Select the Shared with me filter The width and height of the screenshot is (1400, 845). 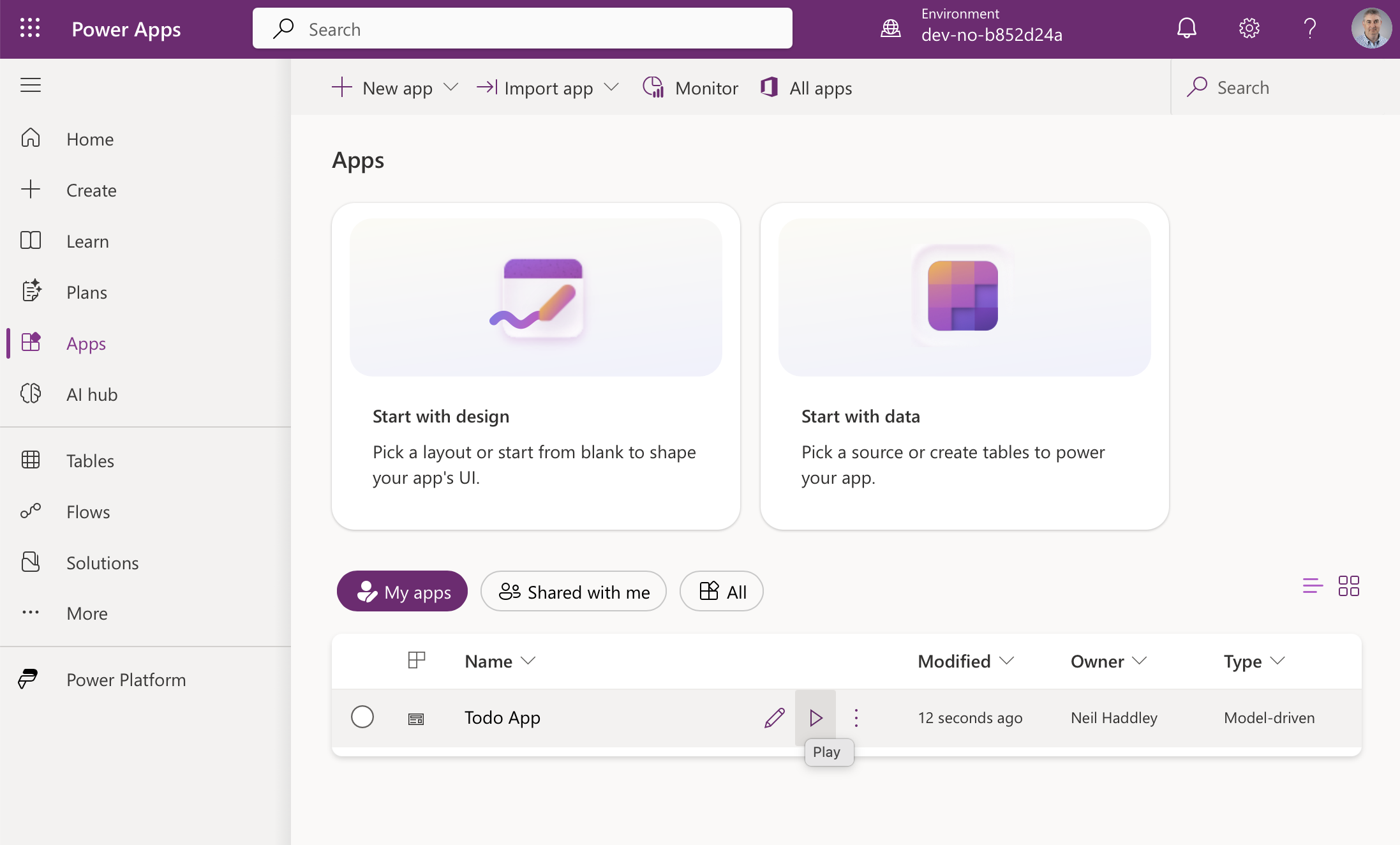[574, 592]
